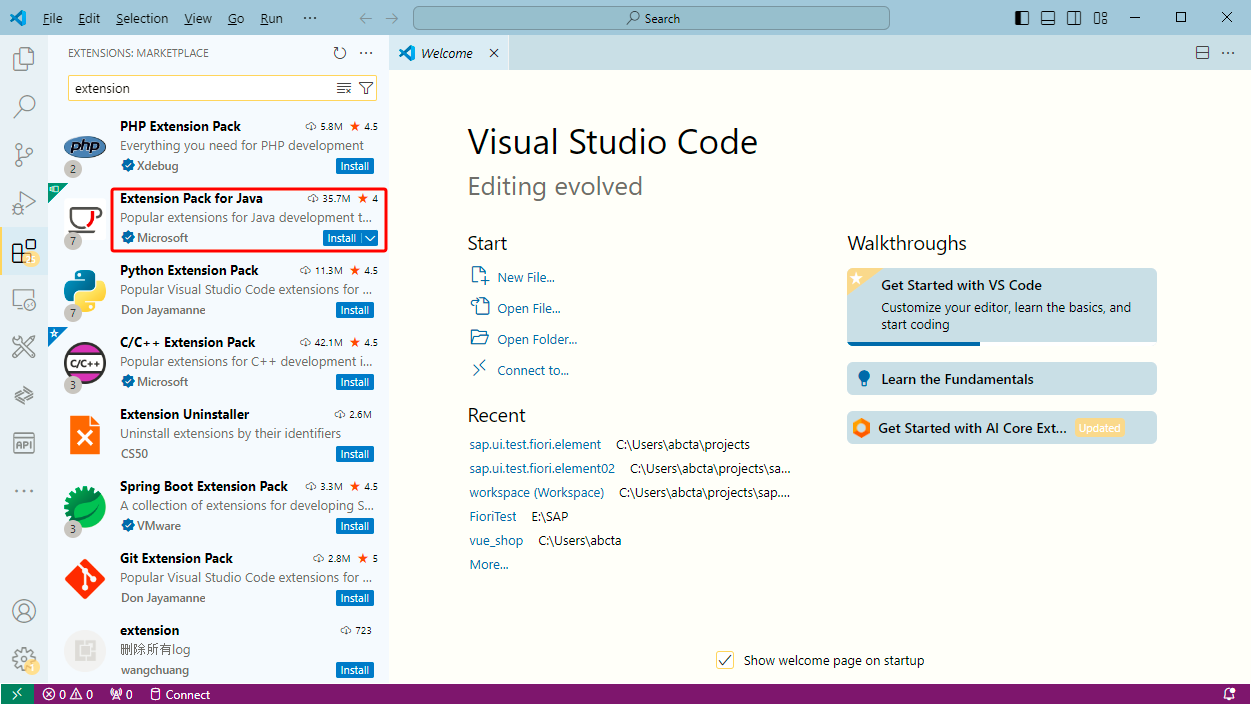Screen dimensions: 1251x705
Task: Click Open File link
Action: click(529, 308)
